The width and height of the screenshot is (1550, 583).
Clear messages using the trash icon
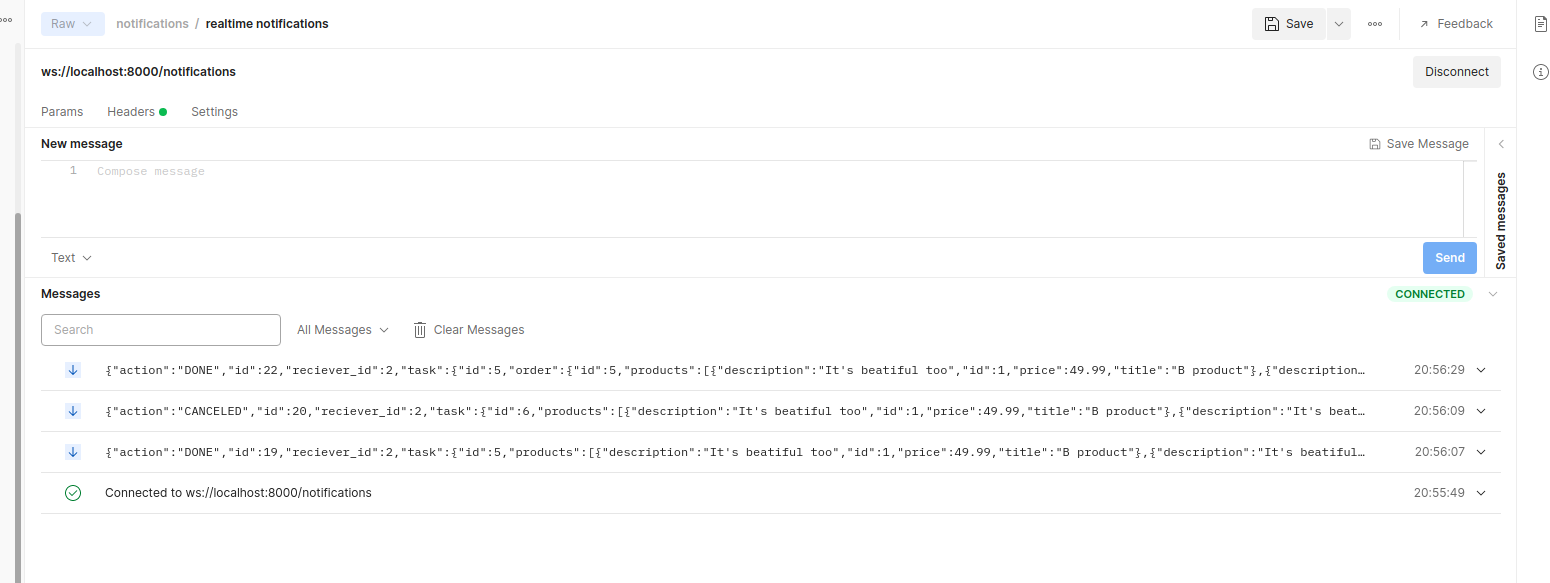(418, 329)
